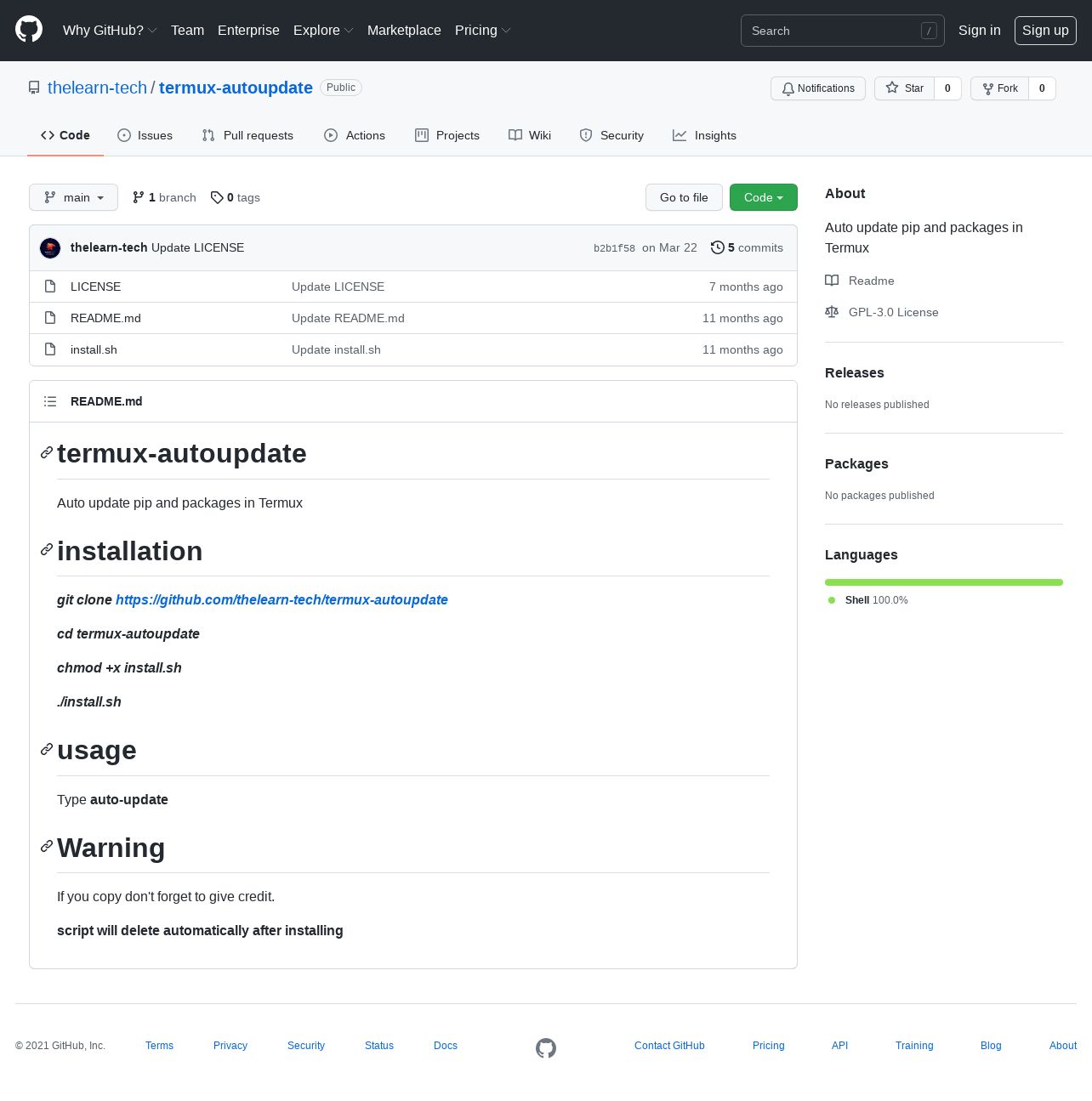The width and height of the screenshot is (1092, 1101).
Task: Open the Contact GitHub footer link
Action: coord(669,1046)
